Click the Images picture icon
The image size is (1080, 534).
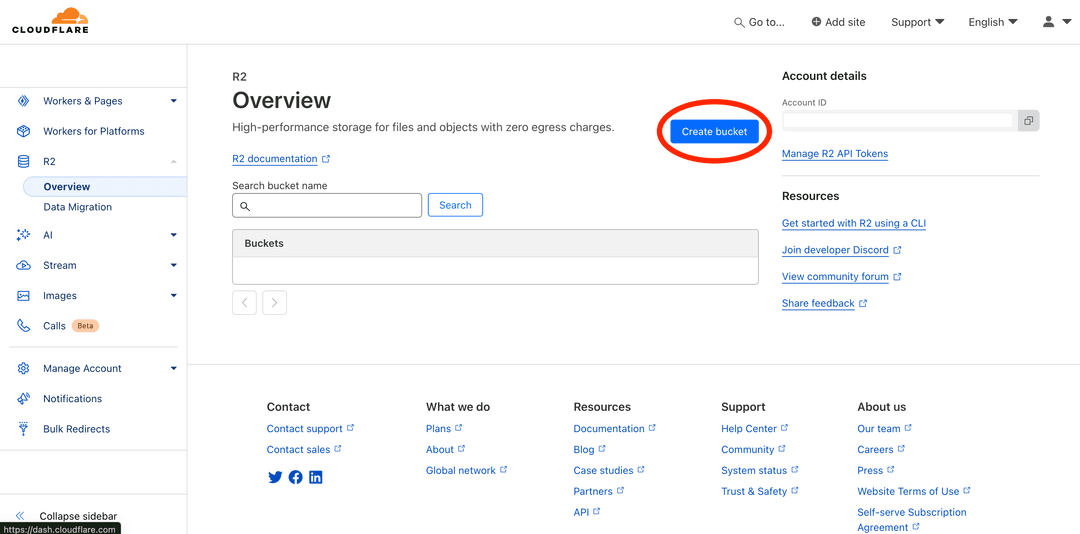pos(23,296)
